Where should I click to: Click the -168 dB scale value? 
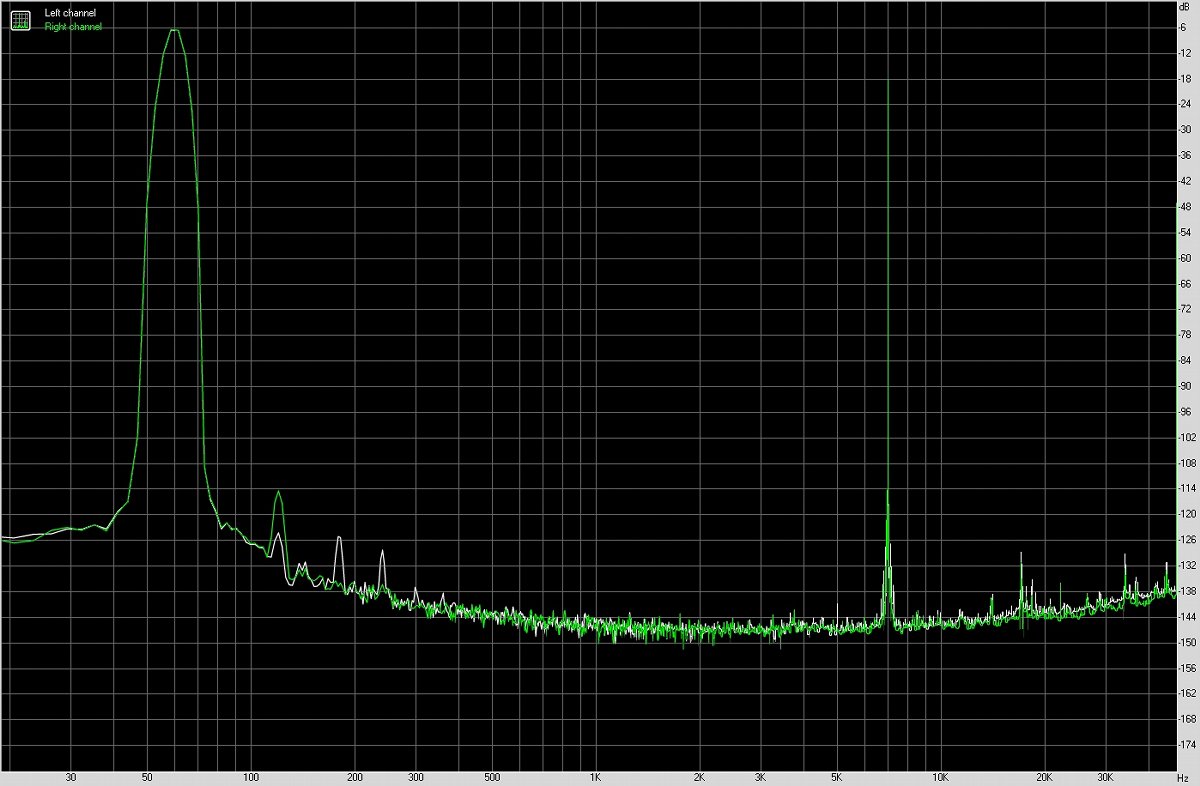(x=1188, y=719)
